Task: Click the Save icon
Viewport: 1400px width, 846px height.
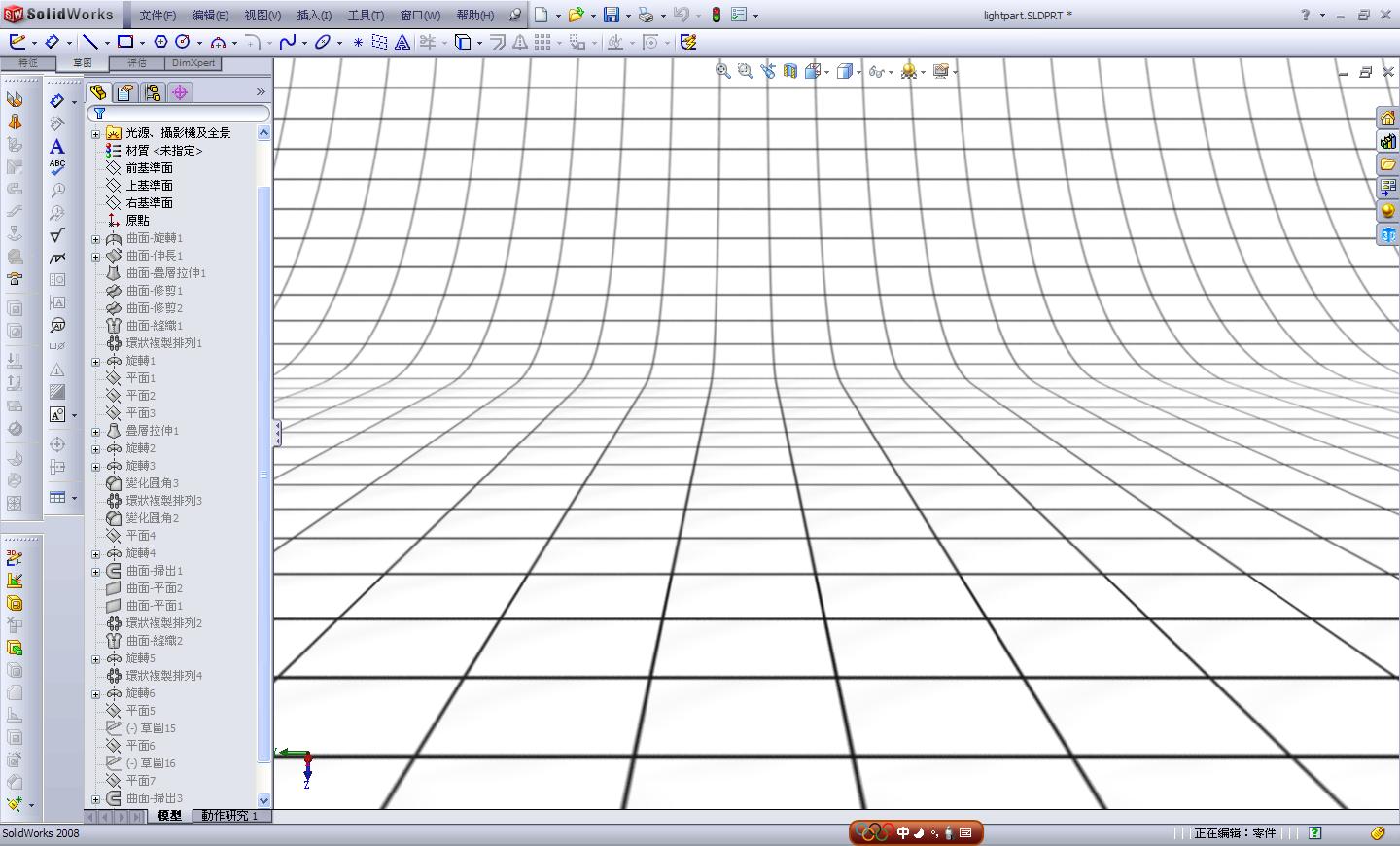Action: pos(612,15)
